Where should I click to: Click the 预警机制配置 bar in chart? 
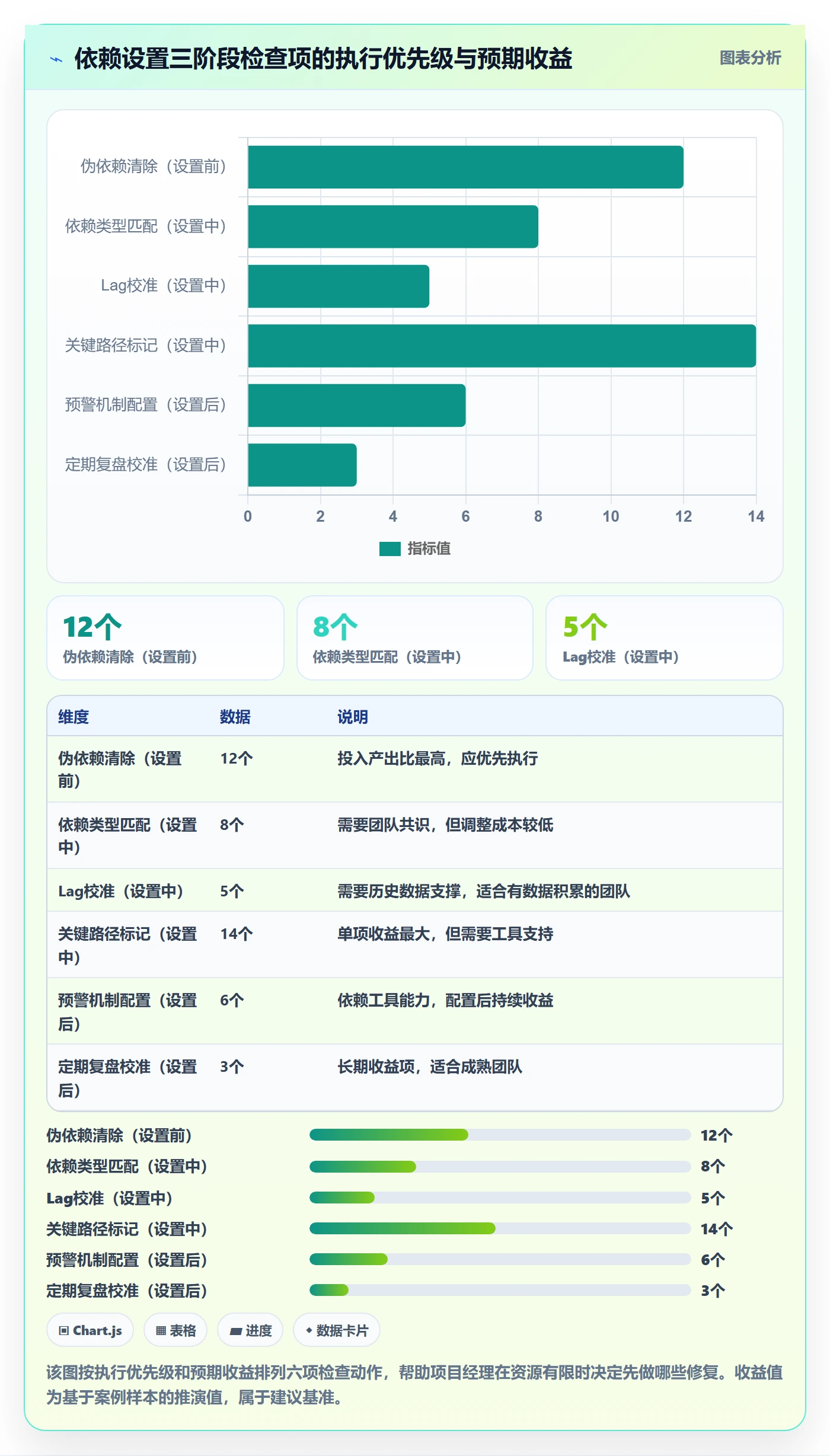pos(357,405)
